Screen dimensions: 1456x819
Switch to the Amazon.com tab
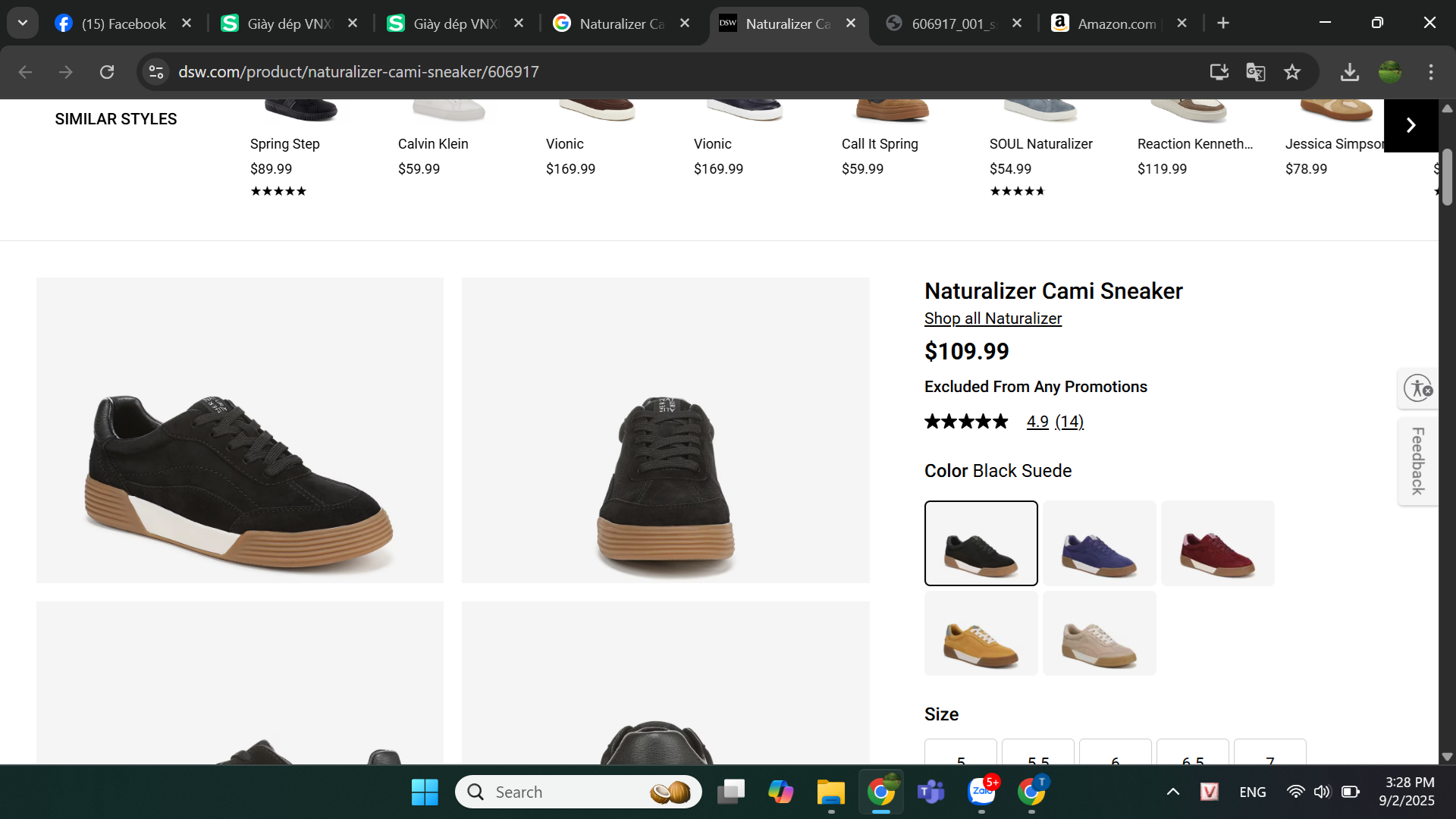click(1116, 24)
